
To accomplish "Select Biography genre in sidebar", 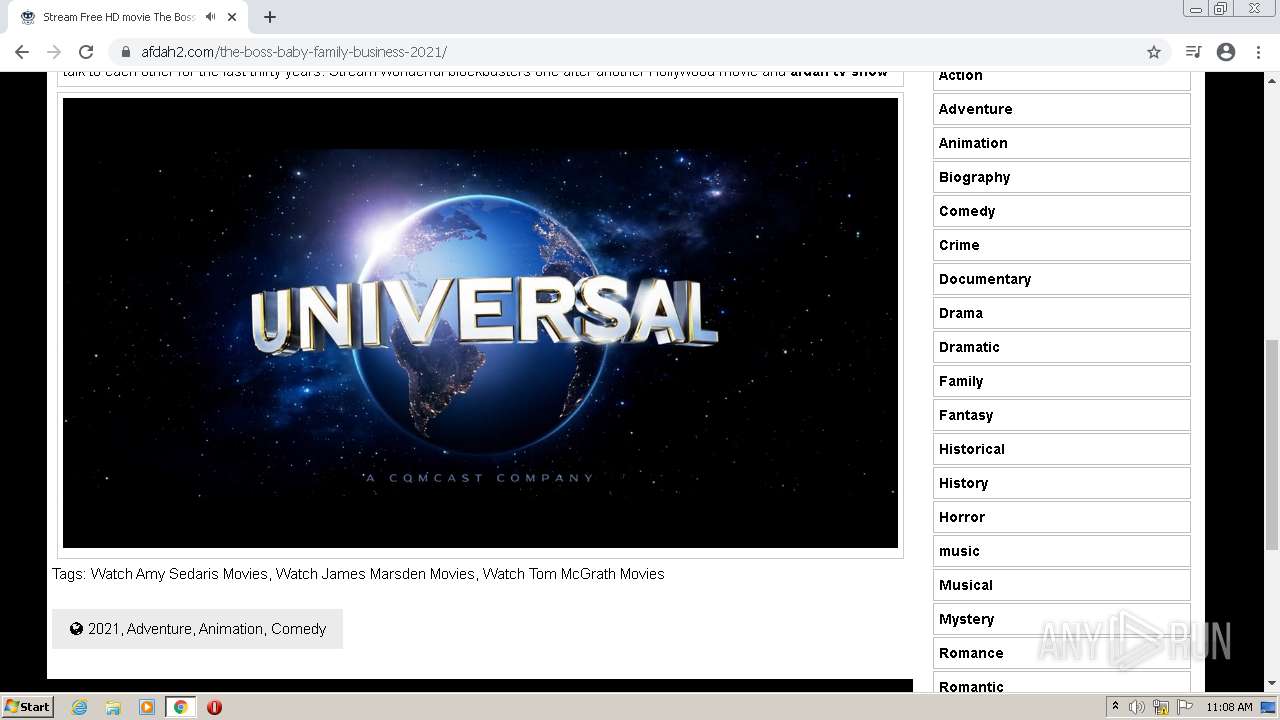I will click(x=1061, y=177).
